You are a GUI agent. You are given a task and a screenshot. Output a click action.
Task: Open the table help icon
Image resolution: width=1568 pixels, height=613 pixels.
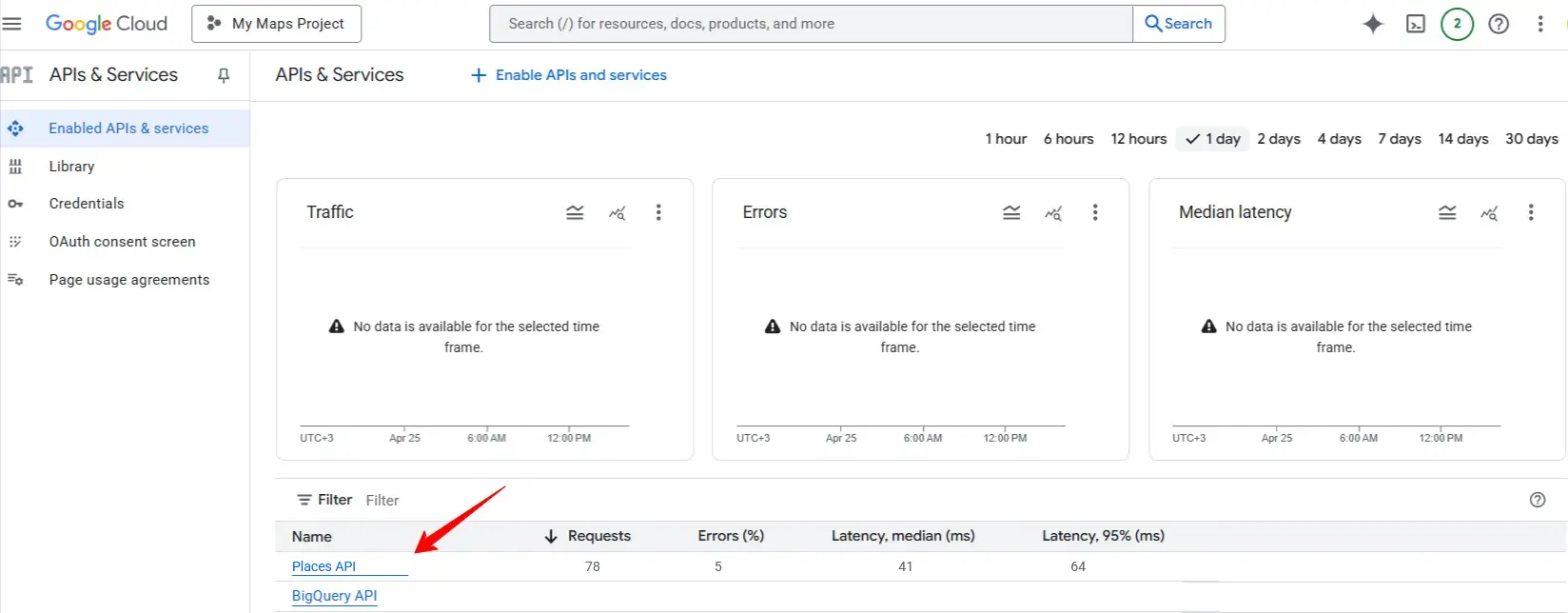(1538, 500)
